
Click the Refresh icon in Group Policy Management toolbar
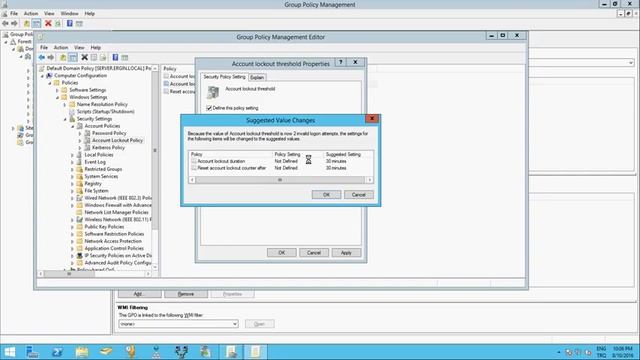pyautogui.click(x=58, y=24)
